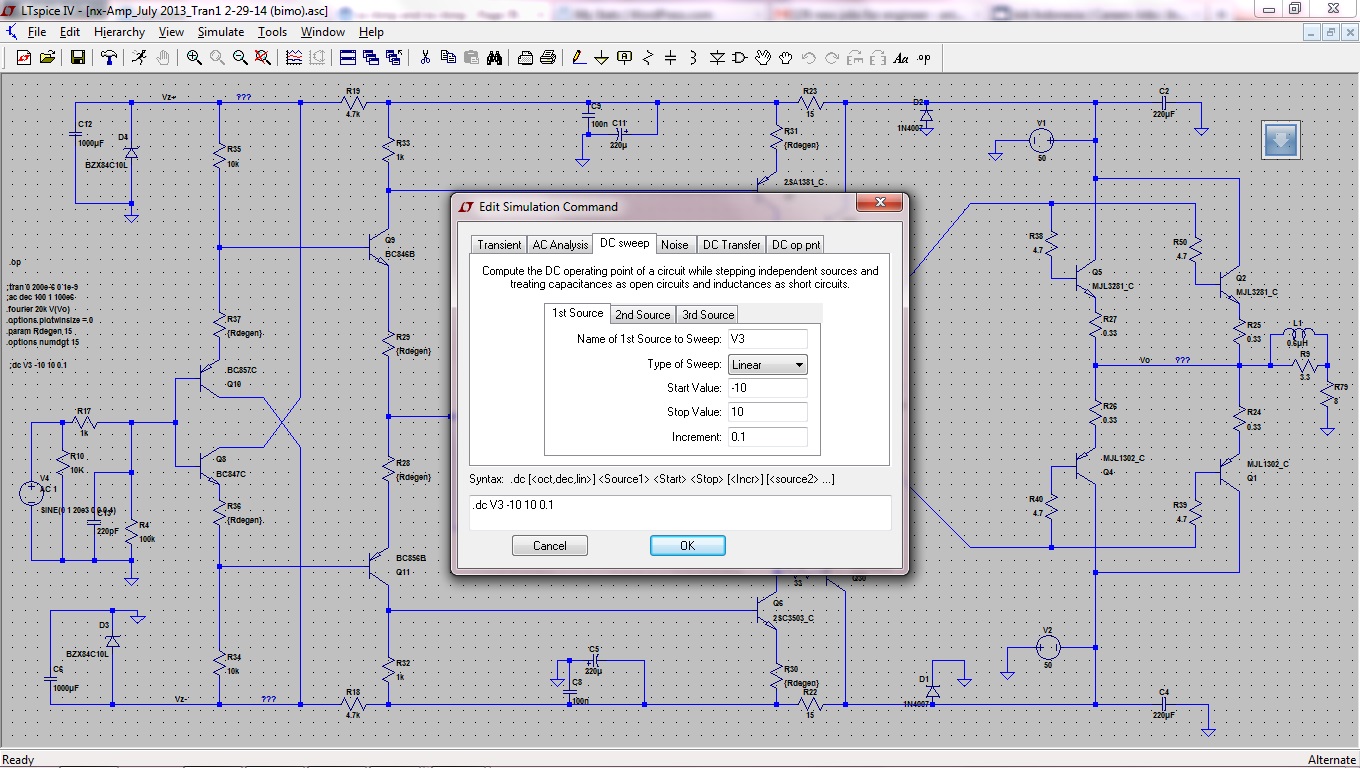Select the 2nd Source tab
This screenshot has height=768, width=1360.
pyautogui.click(x=643, y=315)
